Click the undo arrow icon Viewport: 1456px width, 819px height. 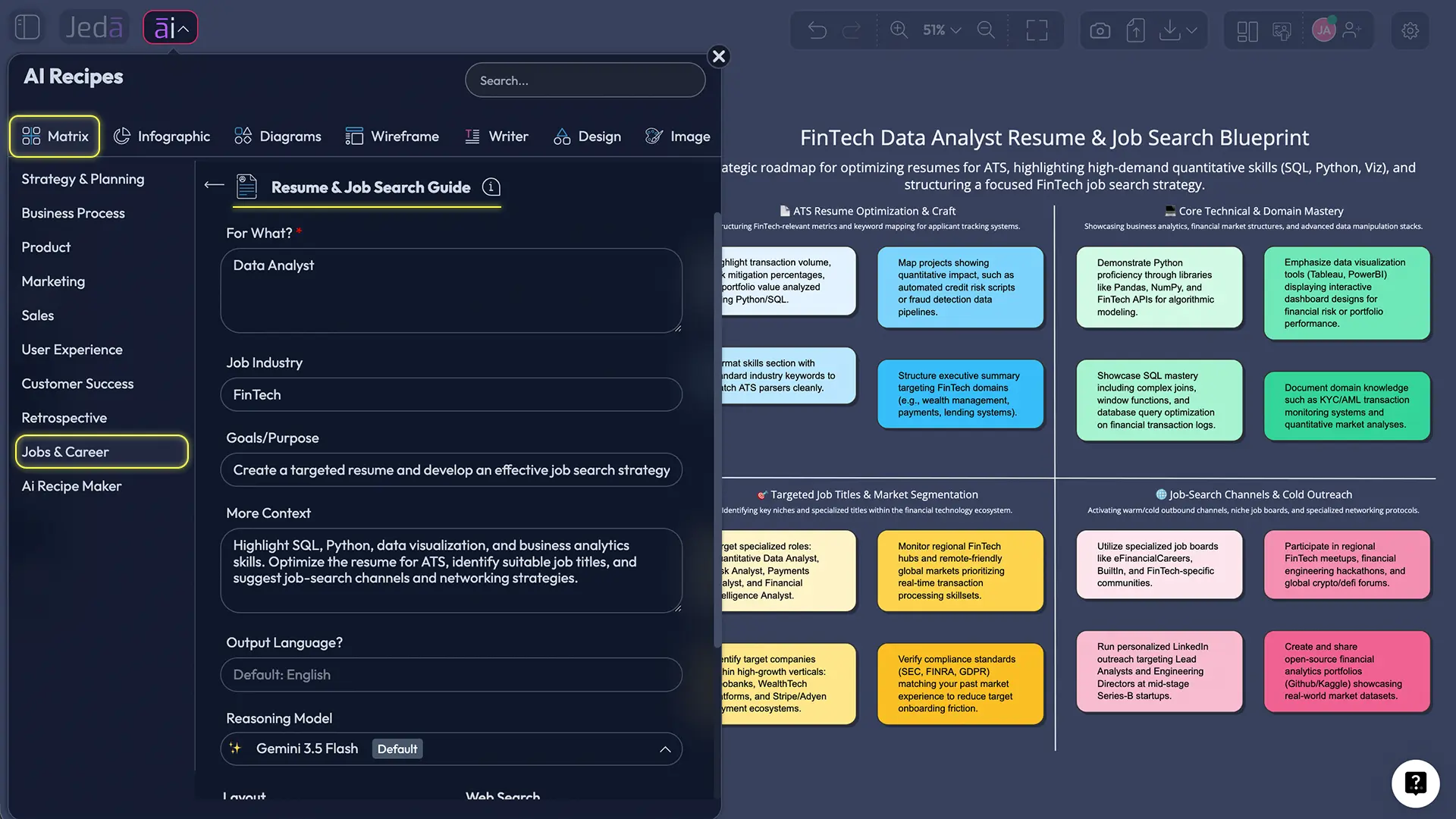817,30
